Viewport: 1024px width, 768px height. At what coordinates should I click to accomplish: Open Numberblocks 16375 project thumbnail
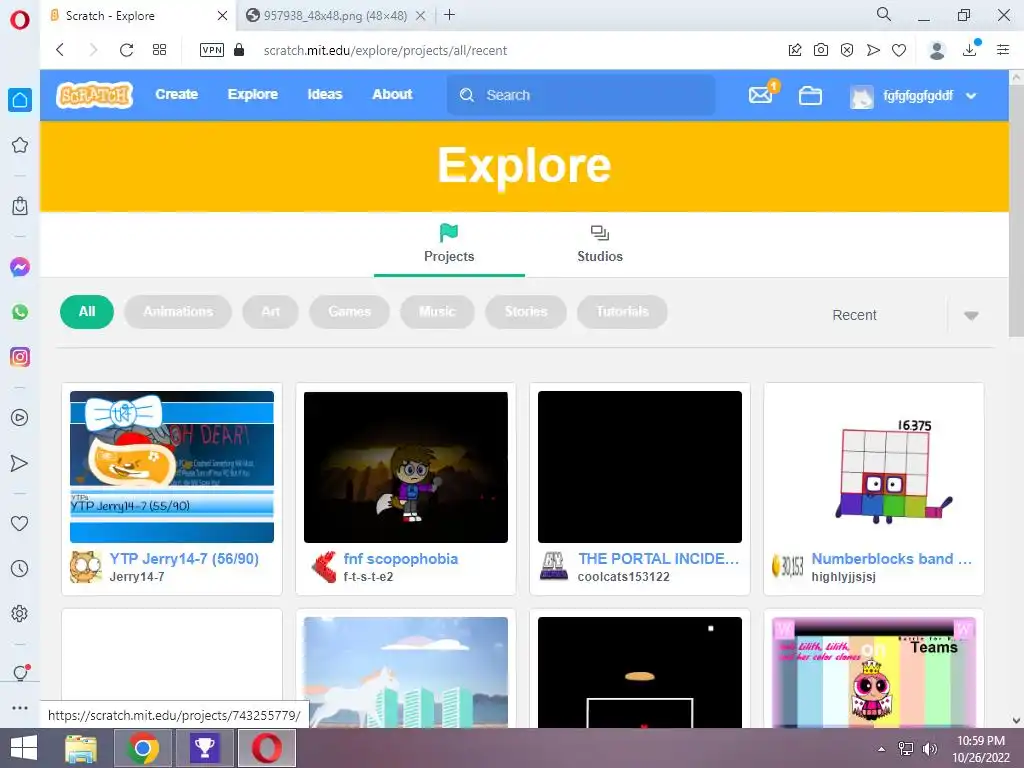[x=874, y=467]
